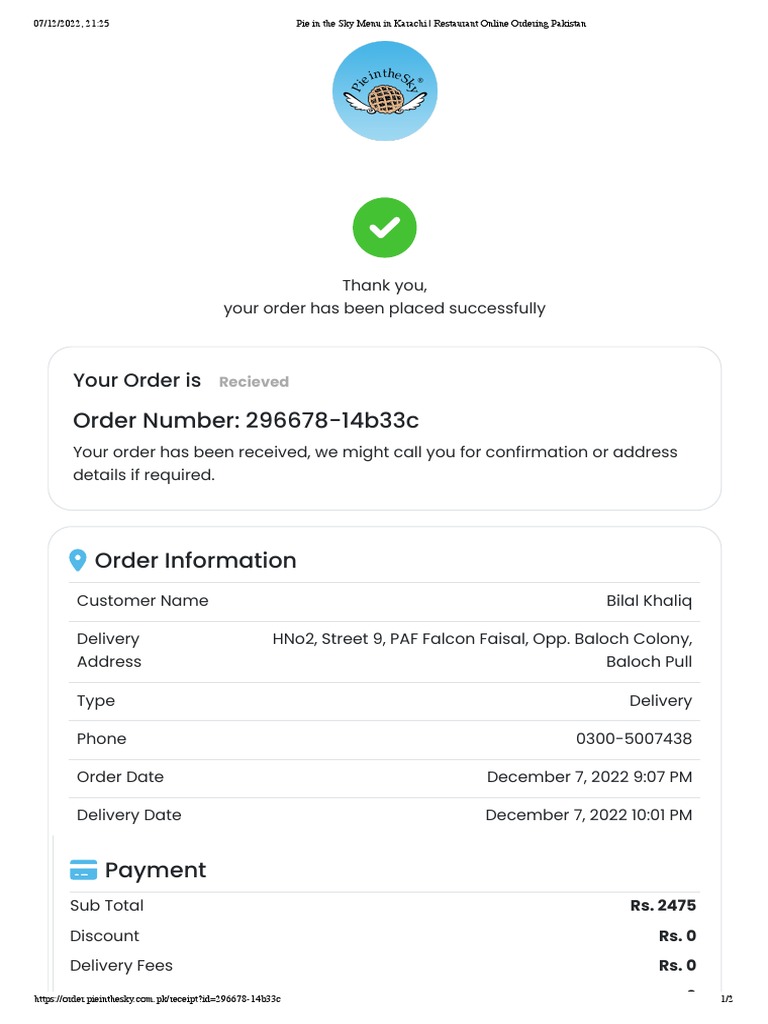
Task: Click the Payment credit card icon
Action: (84, 870)
